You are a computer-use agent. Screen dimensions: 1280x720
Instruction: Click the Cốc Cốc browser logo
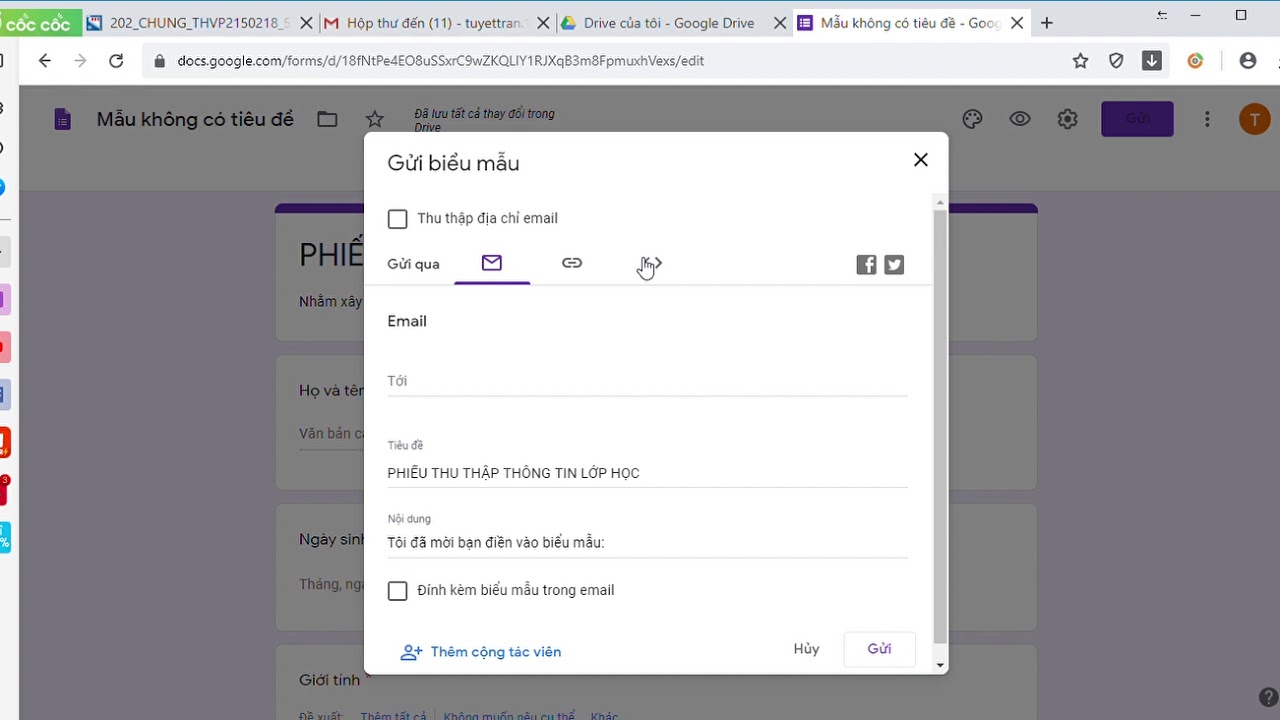38,23
